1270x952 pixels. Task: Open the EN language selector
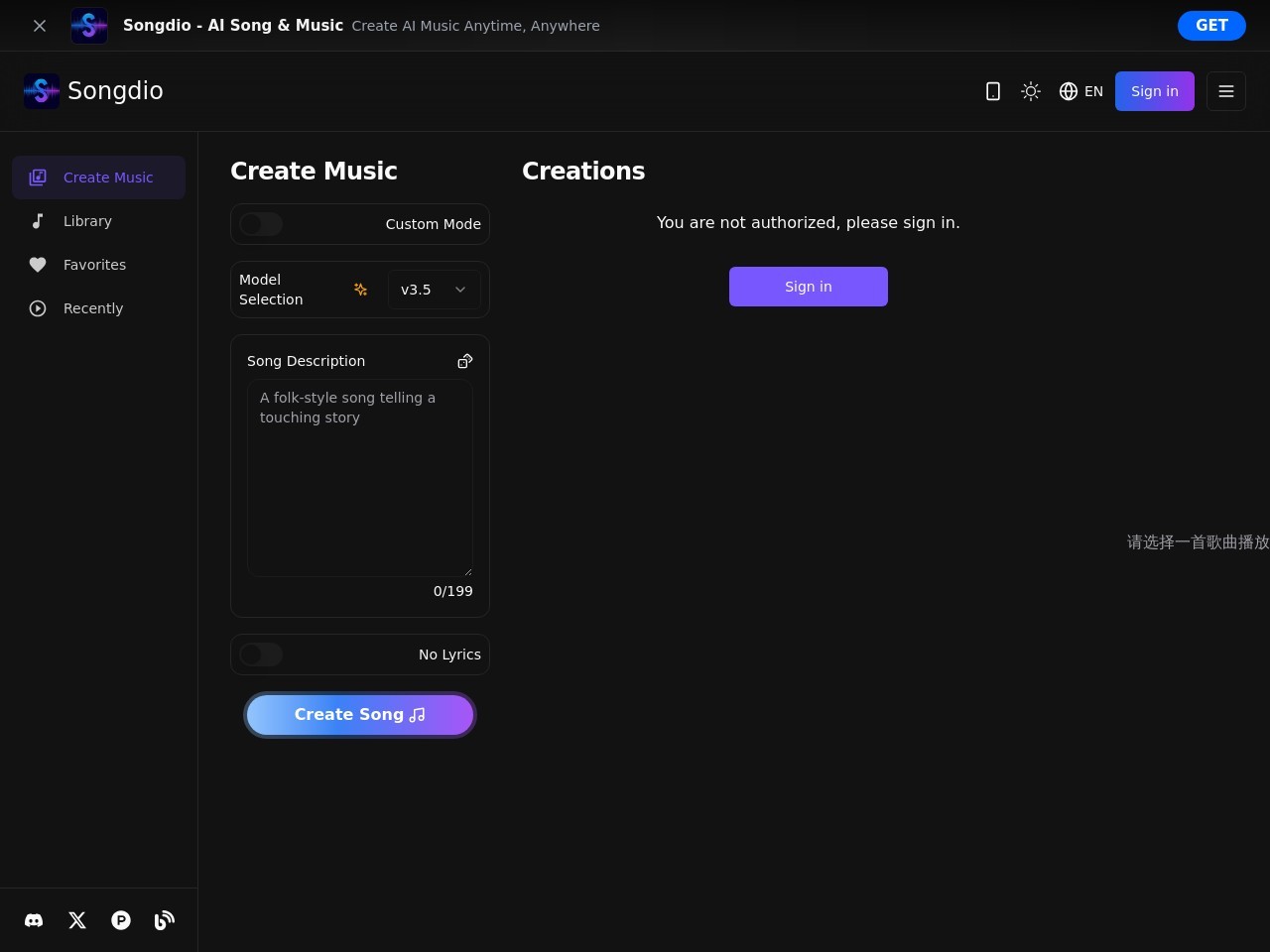coord(1080,91)
